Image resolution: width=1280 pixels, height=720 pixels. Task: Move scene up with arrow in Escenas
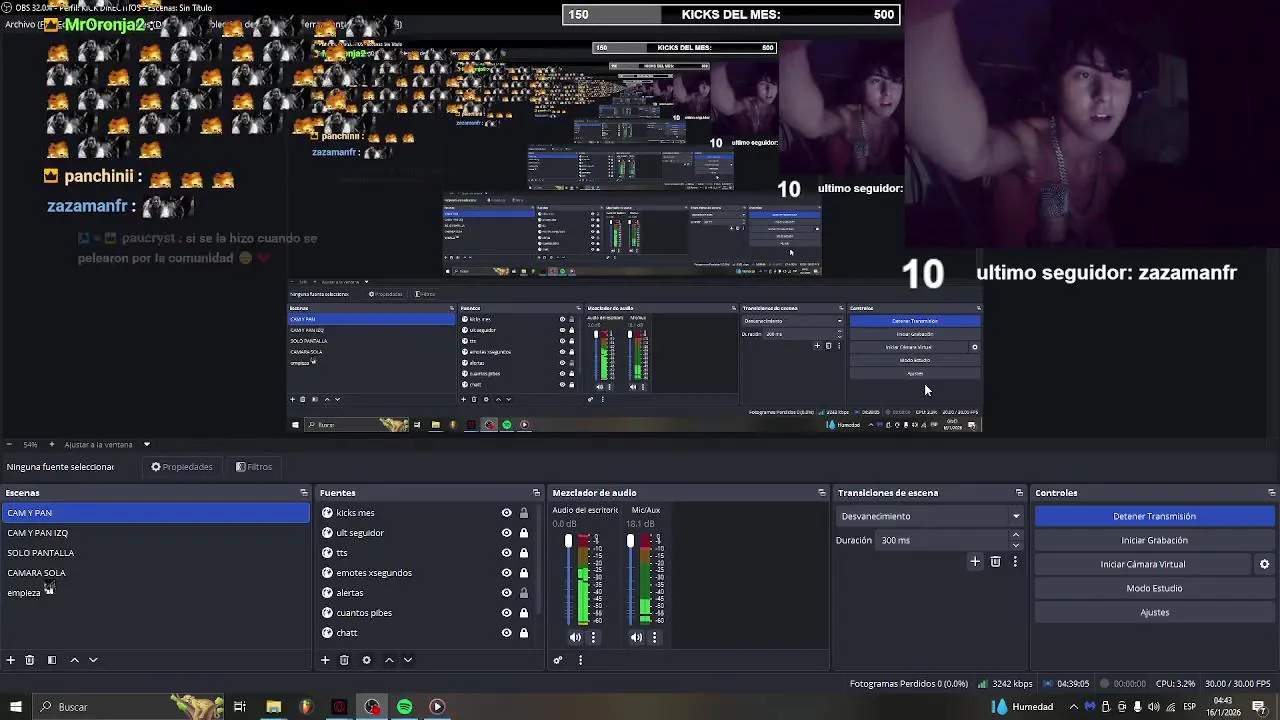coord(74,660)
